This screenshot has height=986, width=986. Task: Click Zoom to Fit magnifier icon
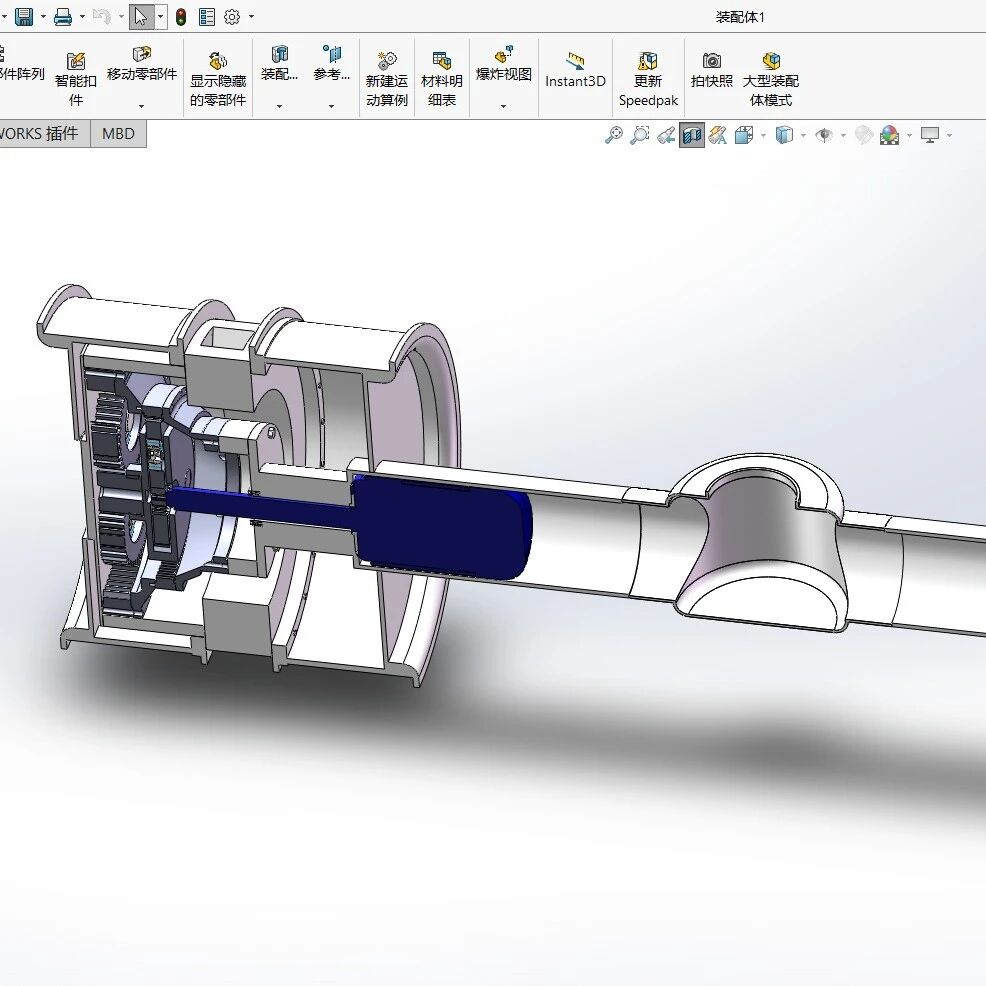[614, 135]
